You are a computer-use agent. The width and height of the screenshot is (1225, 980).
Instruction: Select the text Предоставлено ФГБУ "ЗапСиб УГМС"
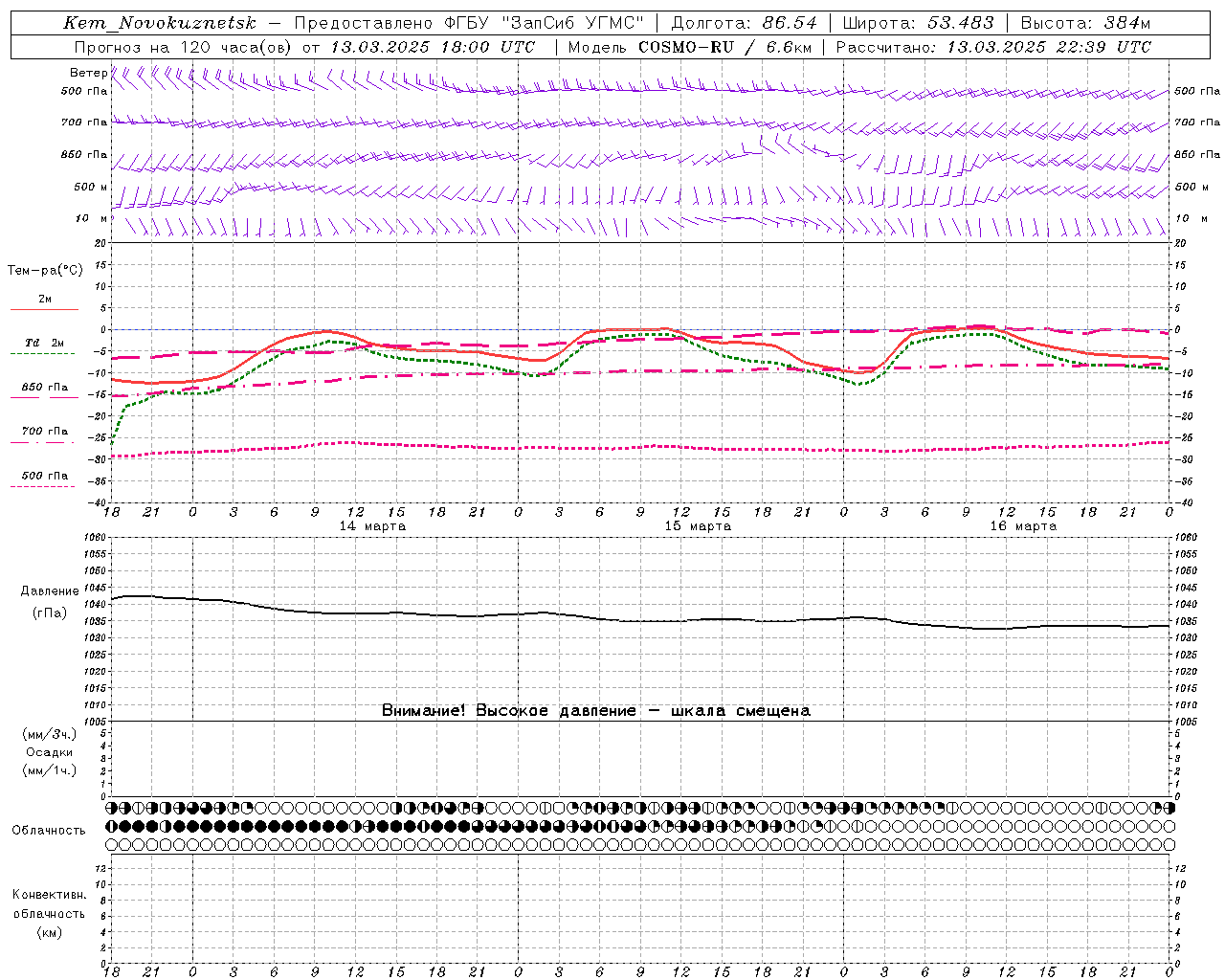469,23
